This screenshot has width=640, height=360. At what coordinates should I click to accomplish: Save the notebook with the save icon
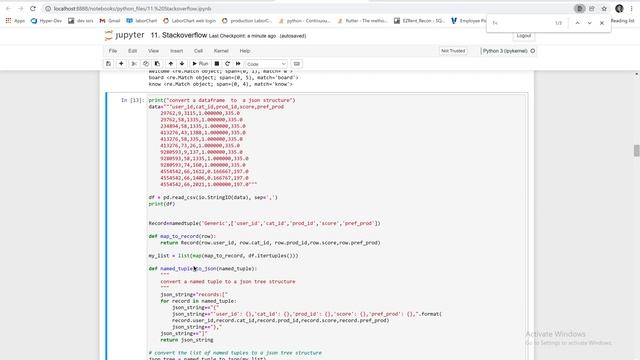[109, 64]
